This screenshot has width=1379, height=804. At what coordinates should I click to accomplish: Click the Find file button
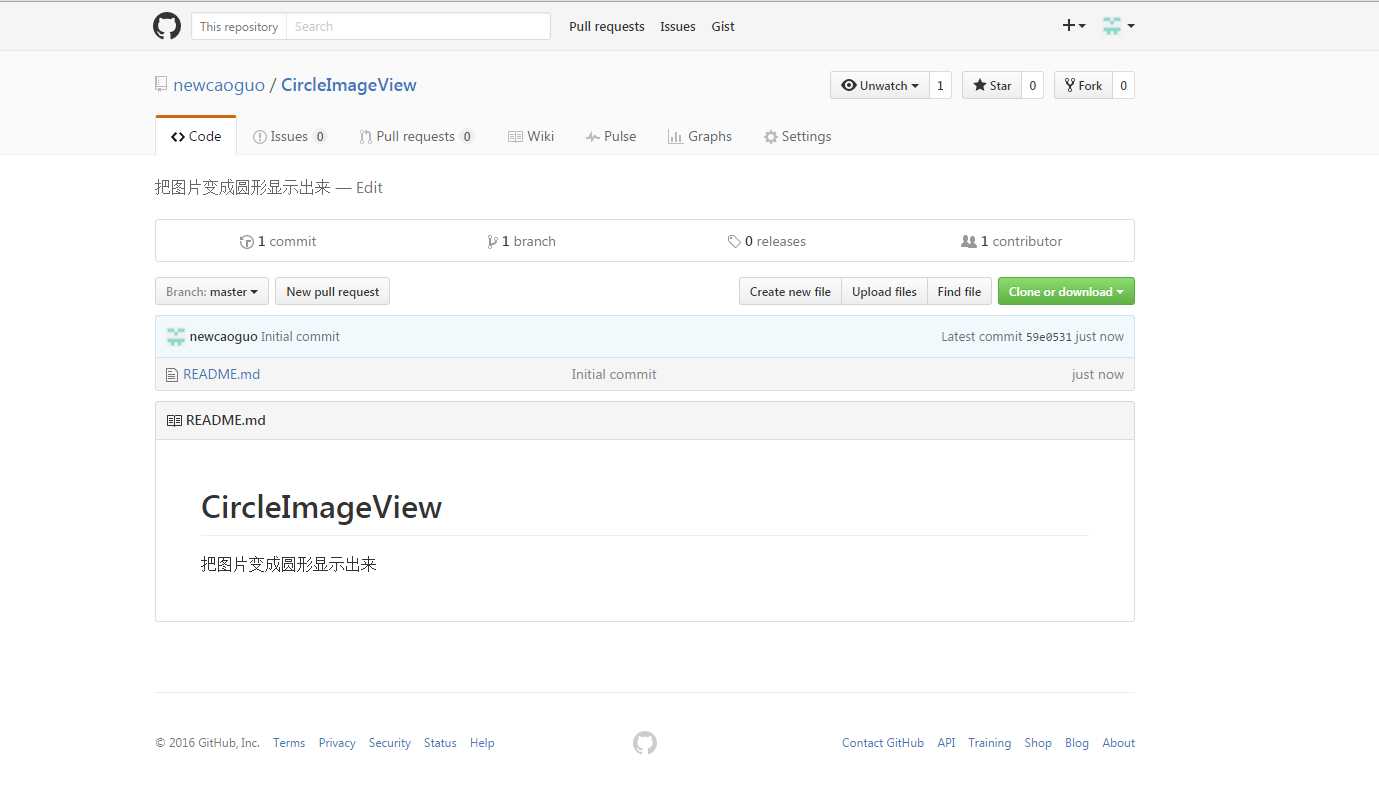(x=959, y=292)
